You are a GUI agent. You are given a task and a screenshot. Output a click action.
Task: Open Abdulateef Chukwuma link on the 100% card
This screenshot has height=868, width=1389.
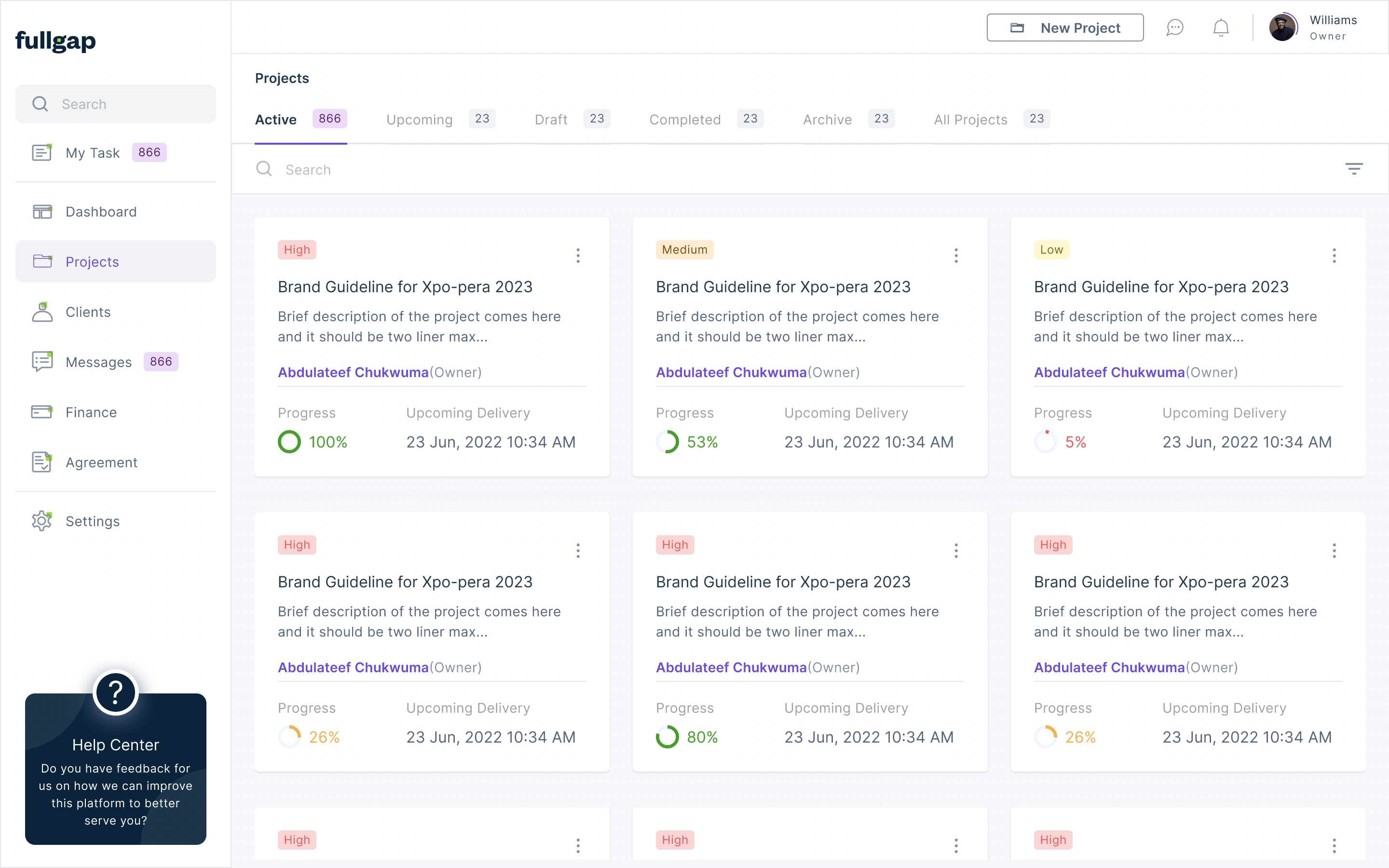click(x=353, y=372)
